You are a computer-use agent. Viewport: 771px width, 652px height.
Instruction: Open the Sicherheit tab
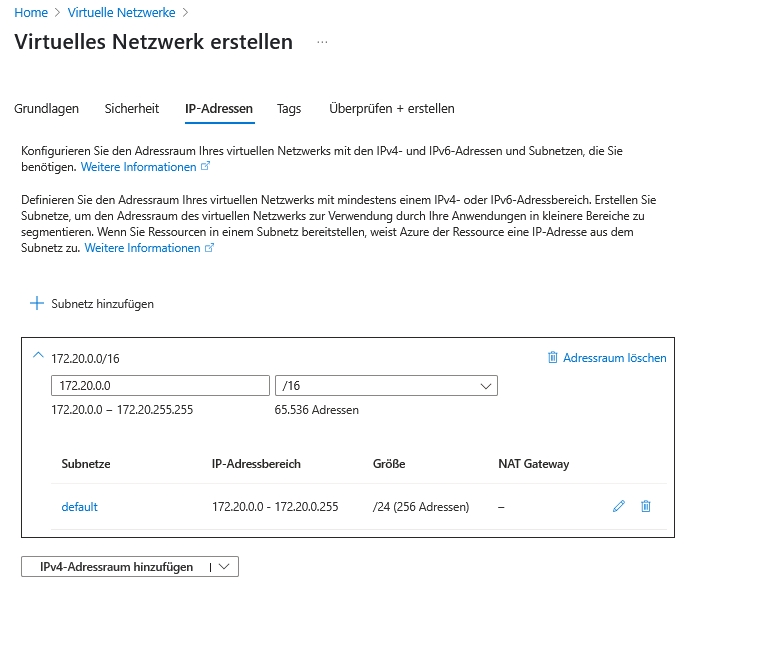[x=132, y=108]
